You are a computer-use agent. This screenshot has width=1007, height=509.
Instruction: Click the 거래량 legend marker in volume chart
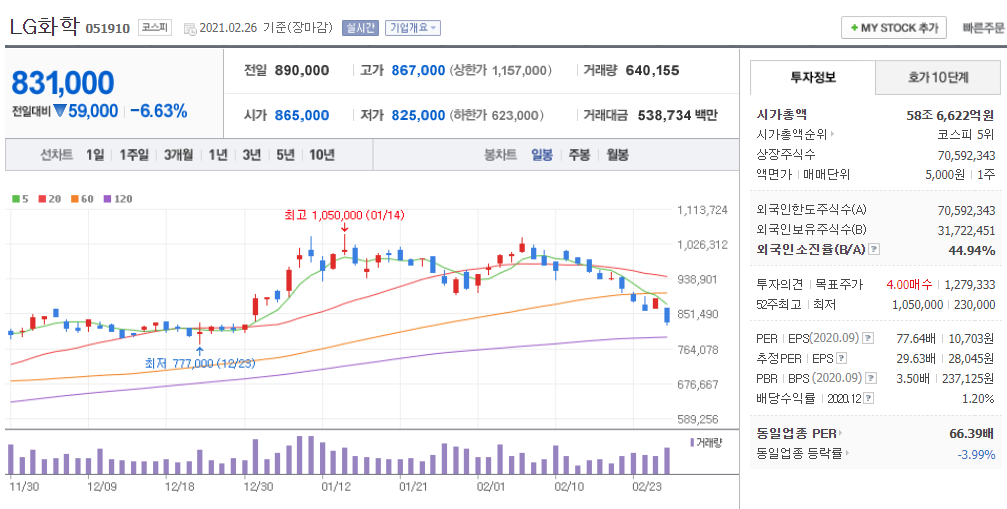pos(692,443)
